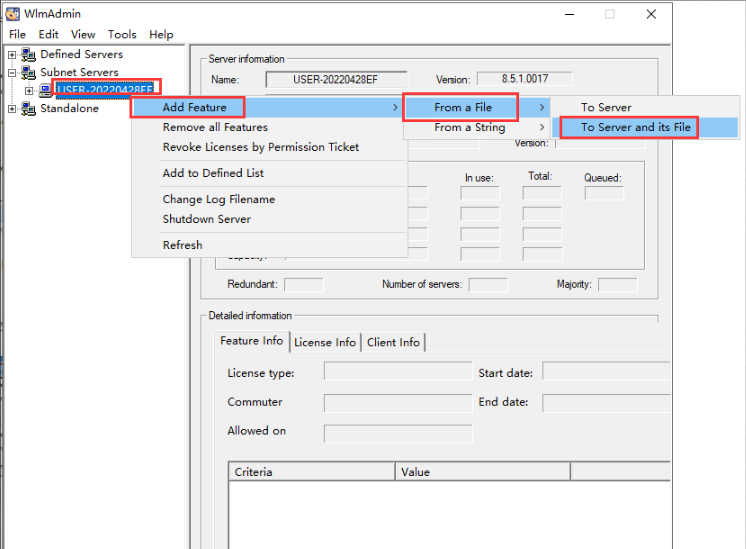Click the server Version field 8.5.1.0017
Image resolution: width=746 pixels, height=549 pixels.
(524, 78)
